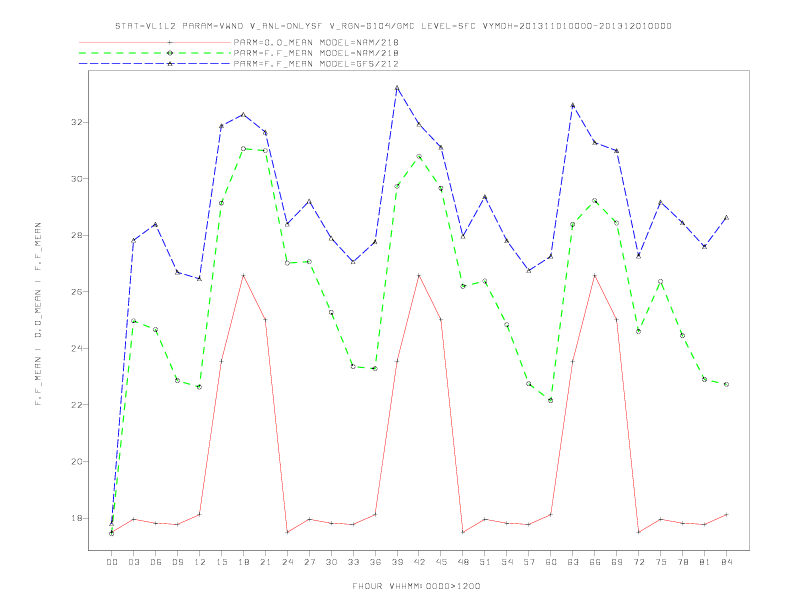Click x-axis tick label 54

pyautogui.click(x=507, y=562)
